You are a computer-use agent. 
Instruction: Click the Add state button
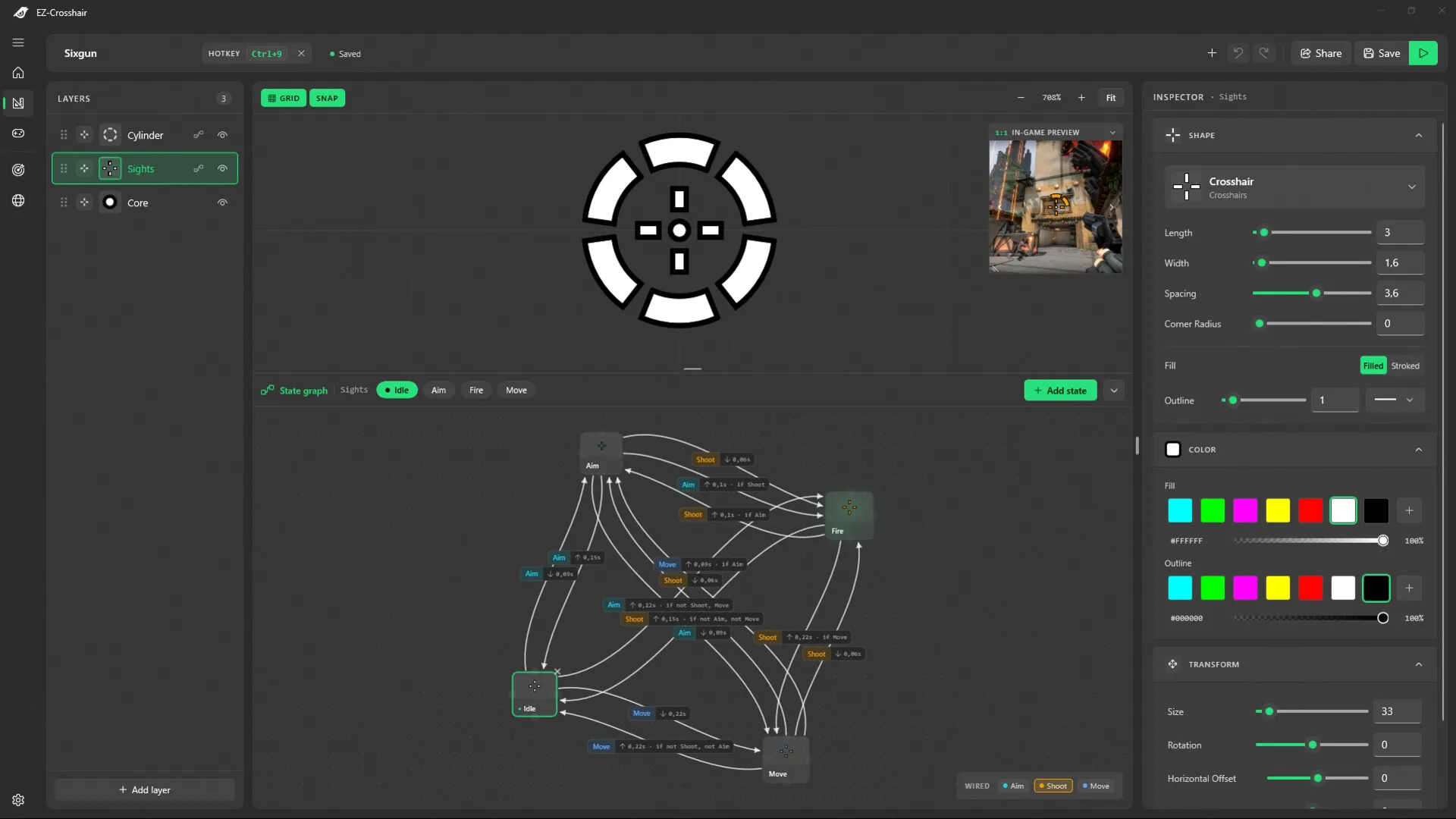tap(1060, 391)
